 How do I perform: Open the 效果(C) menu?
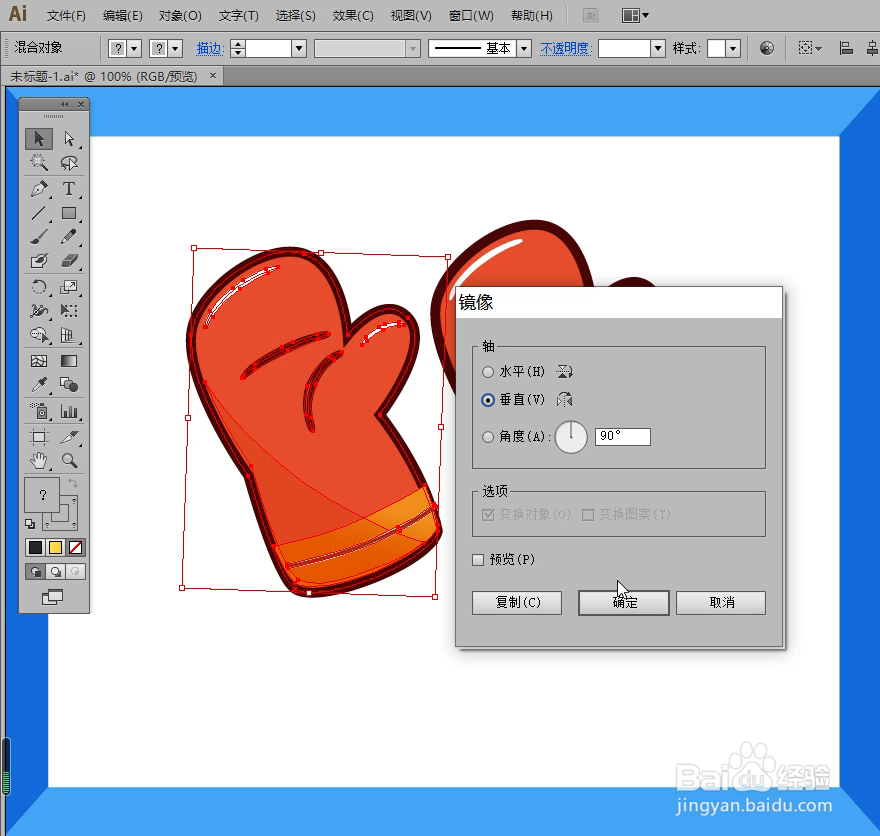tap(353, 16)
